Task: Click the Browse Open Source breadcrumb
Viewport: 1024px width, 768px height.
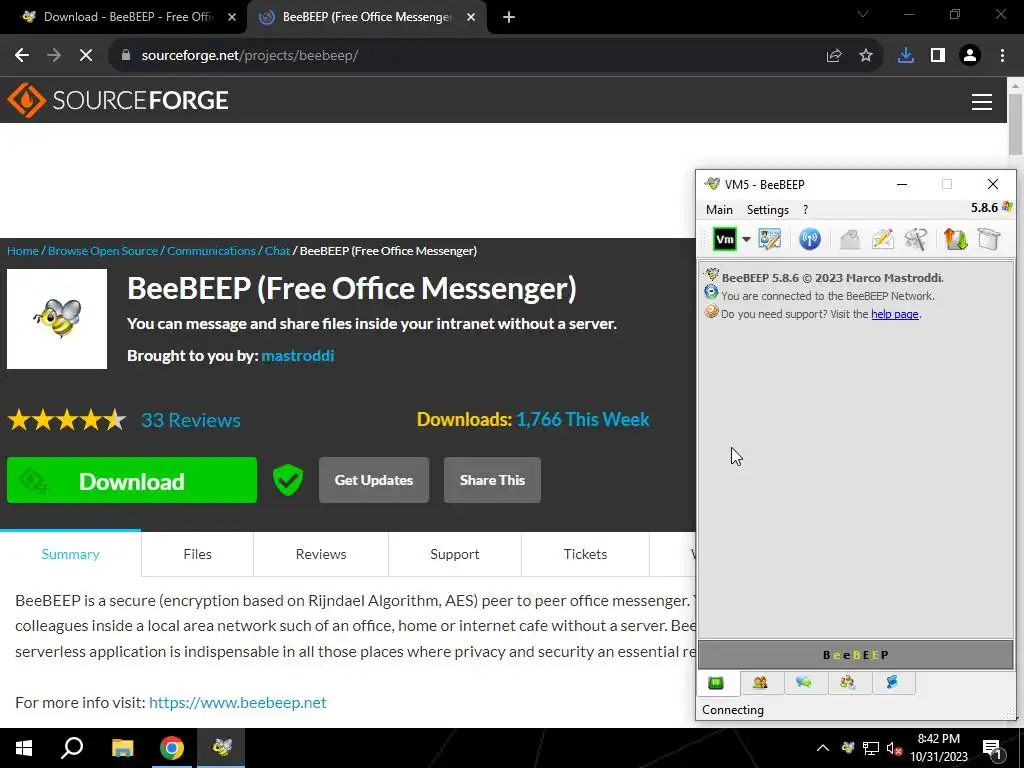Action: pyautogui.click(x=103, y=251)
